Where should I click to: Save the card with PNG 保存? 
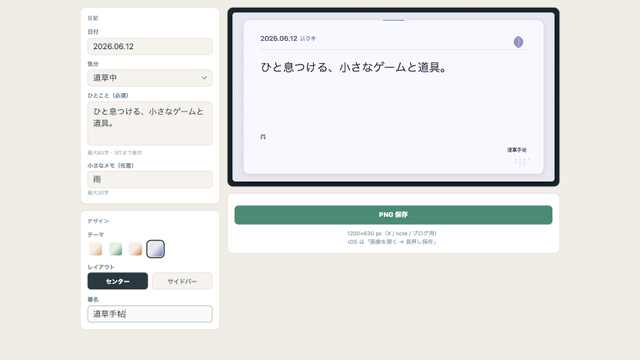coord(393,215)
